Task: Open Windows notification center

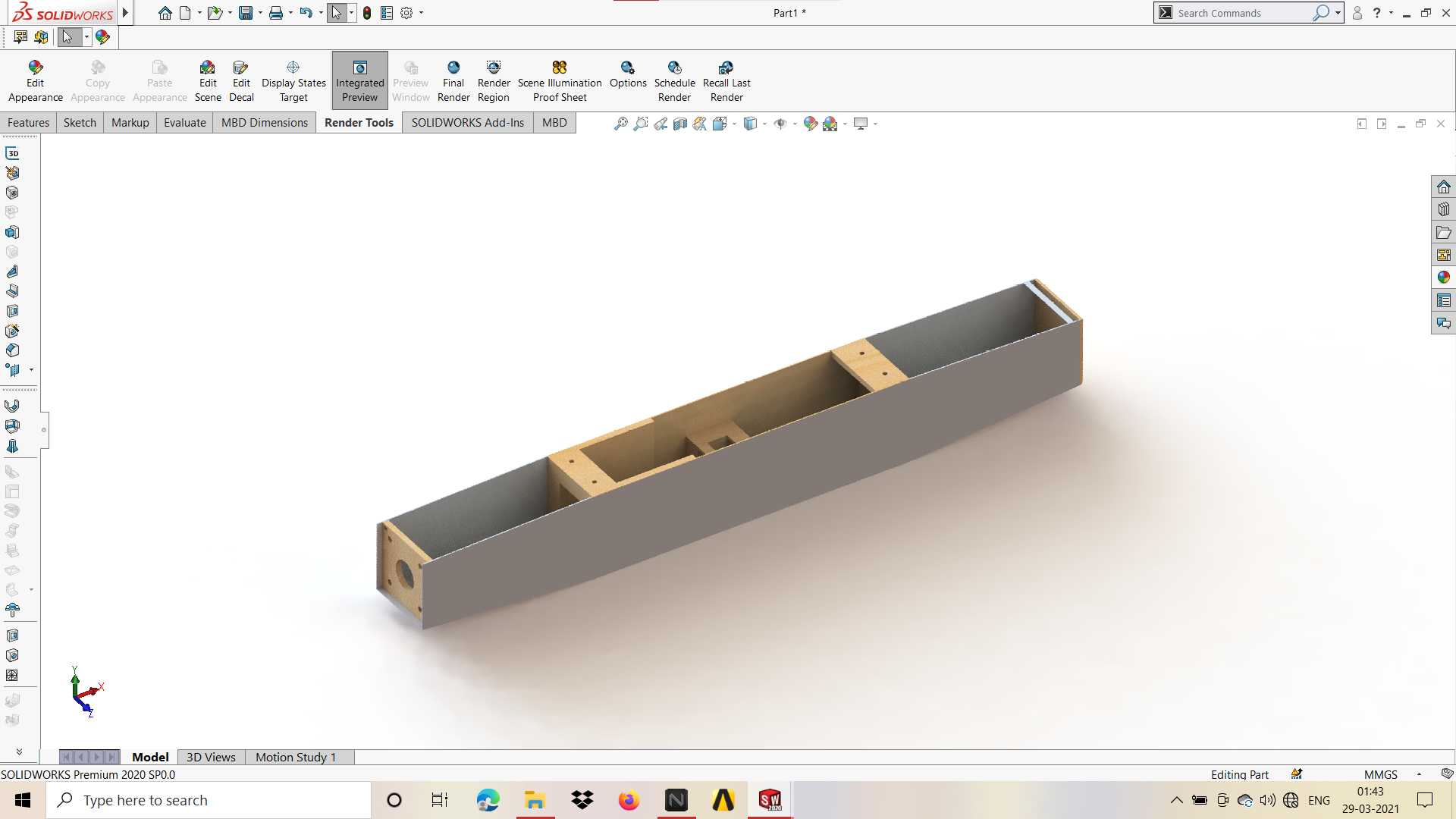Action: [x=1425, y=800]
